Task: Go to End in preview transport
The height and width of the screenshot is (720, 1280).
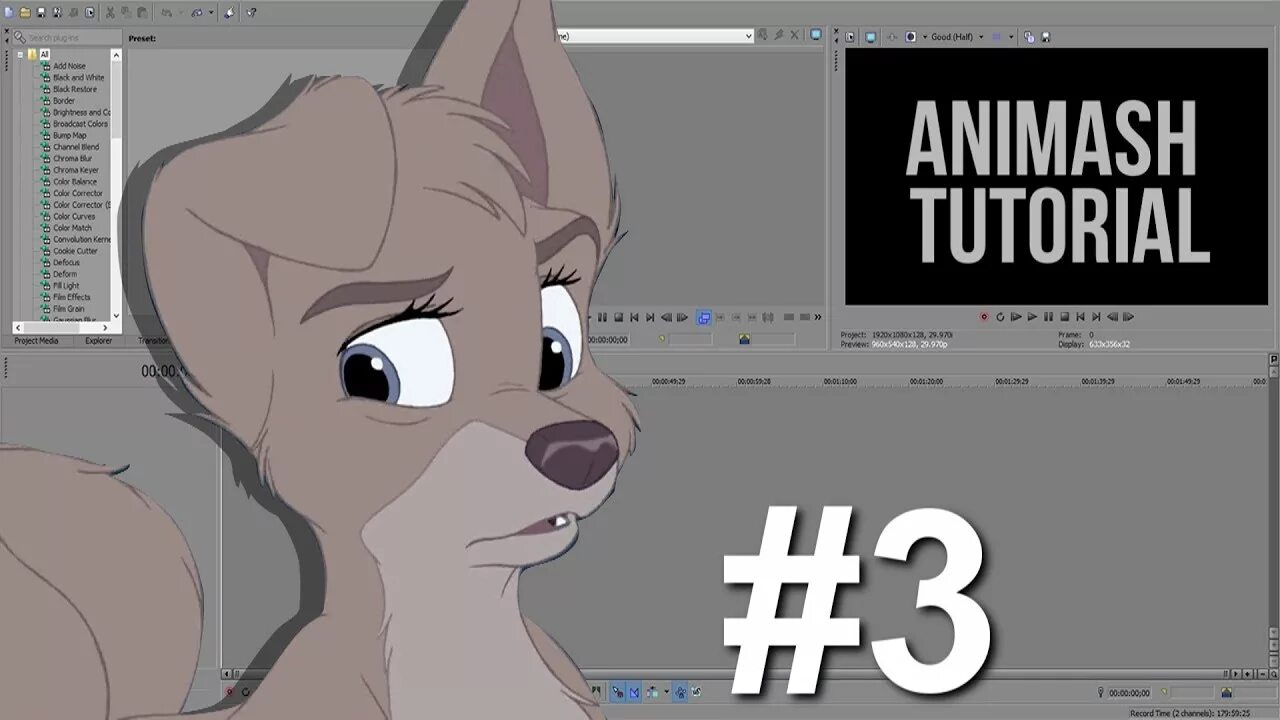Action: [x=1096, y=317]
